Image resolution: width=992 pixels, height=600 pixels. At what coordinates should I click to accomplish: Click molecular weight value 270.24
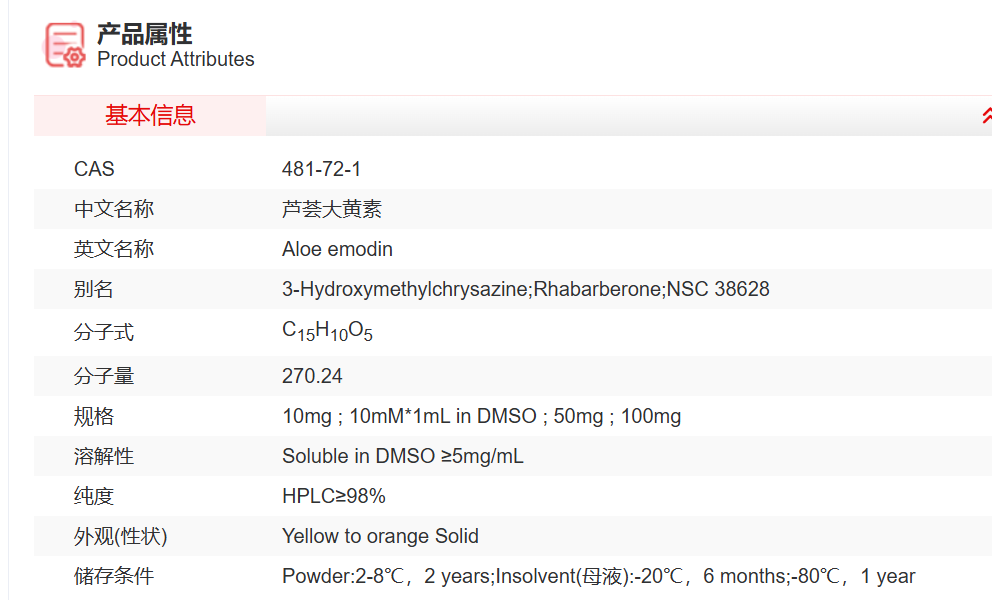click(x=312, y=376)
